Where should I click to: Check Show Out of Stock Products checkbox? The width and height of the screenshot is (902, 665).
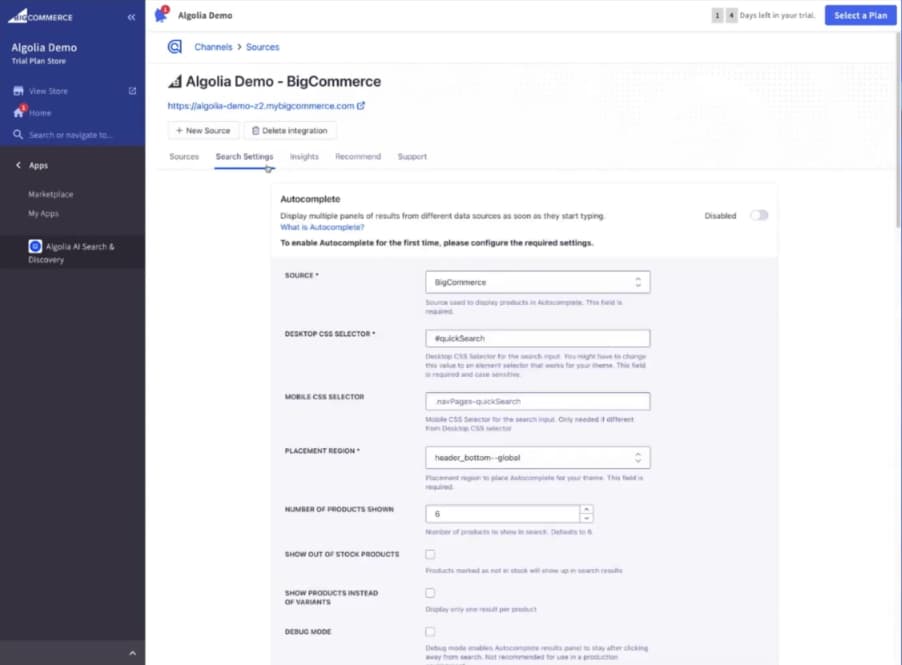[x=430, y=554]
